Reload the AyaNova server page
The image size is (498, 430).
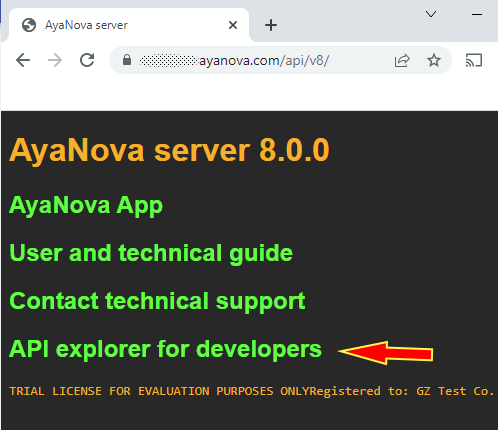pyautogui.click(x=87, y=60)
